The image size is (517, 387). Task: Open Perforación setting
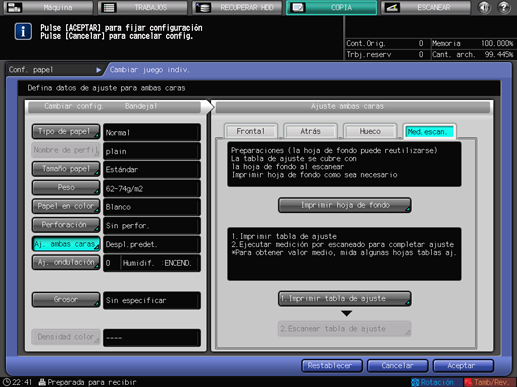coord(66,225)
